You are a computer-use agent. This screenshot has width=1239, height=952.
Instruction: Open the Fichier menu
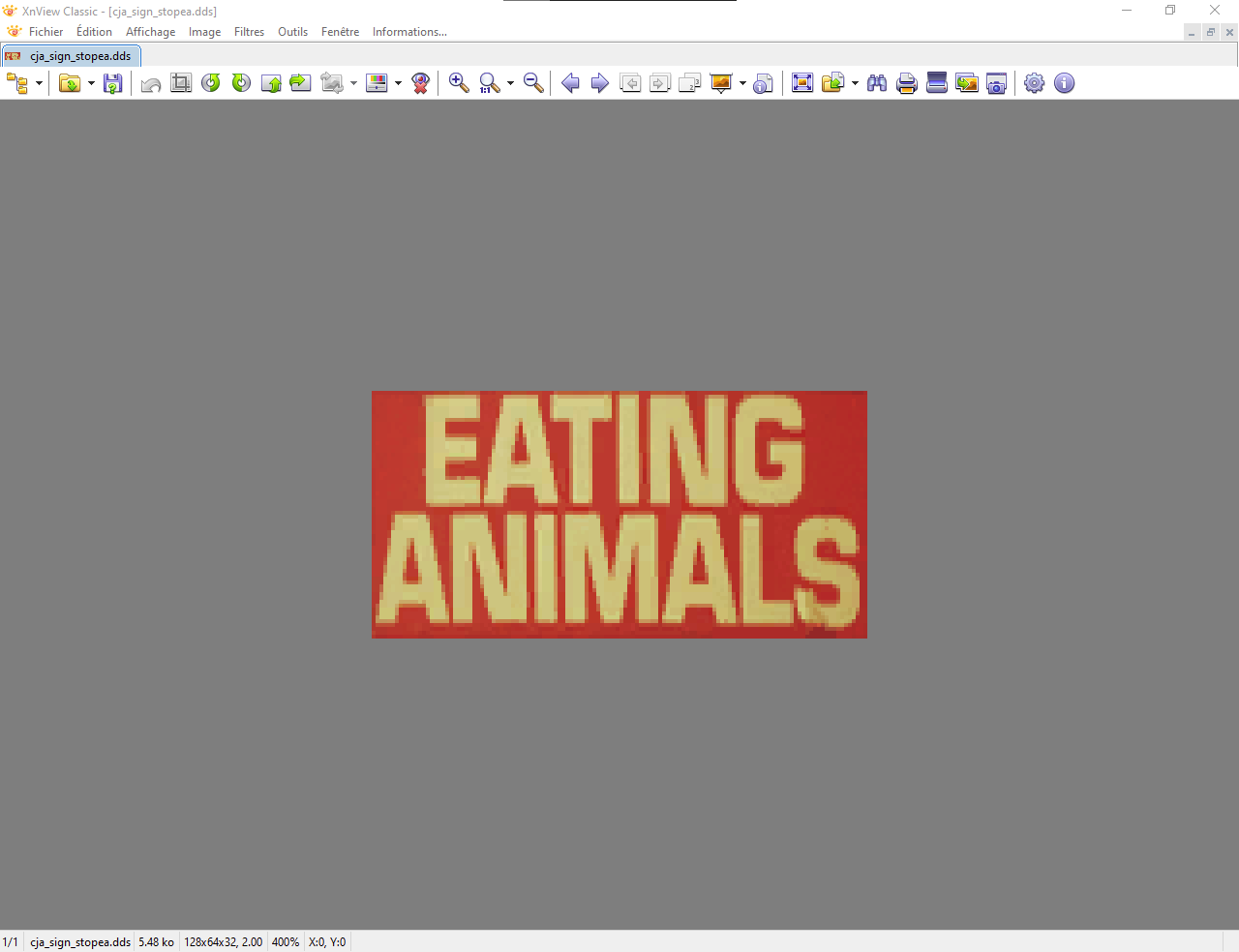pos(45,32)
